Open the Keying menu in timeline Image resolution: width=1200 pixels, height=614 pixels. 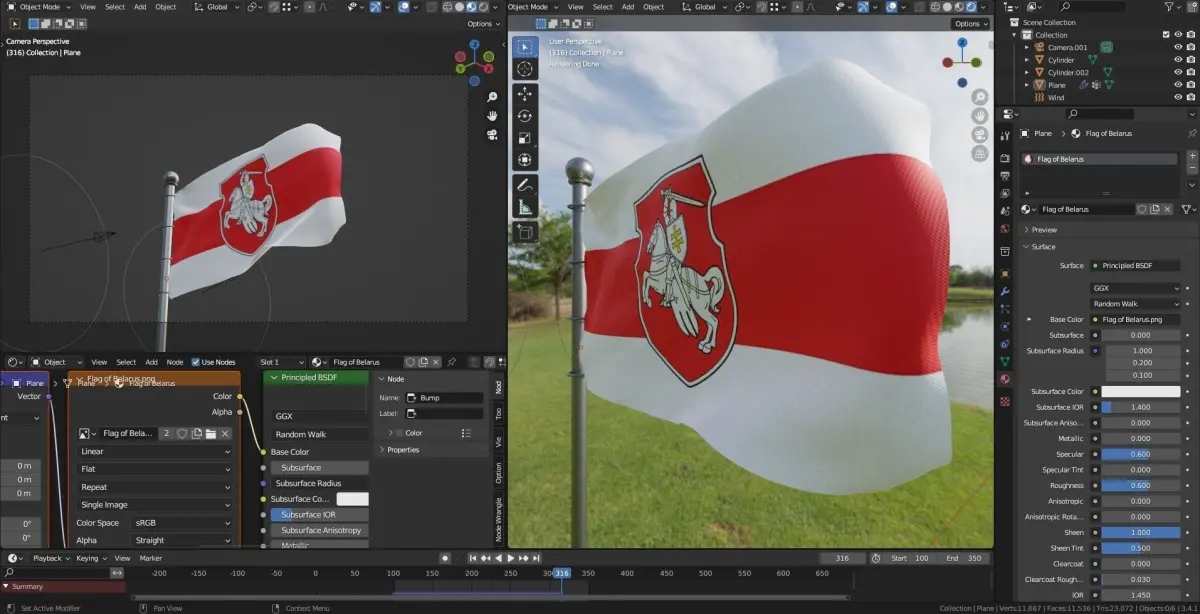tap(91, 558)
